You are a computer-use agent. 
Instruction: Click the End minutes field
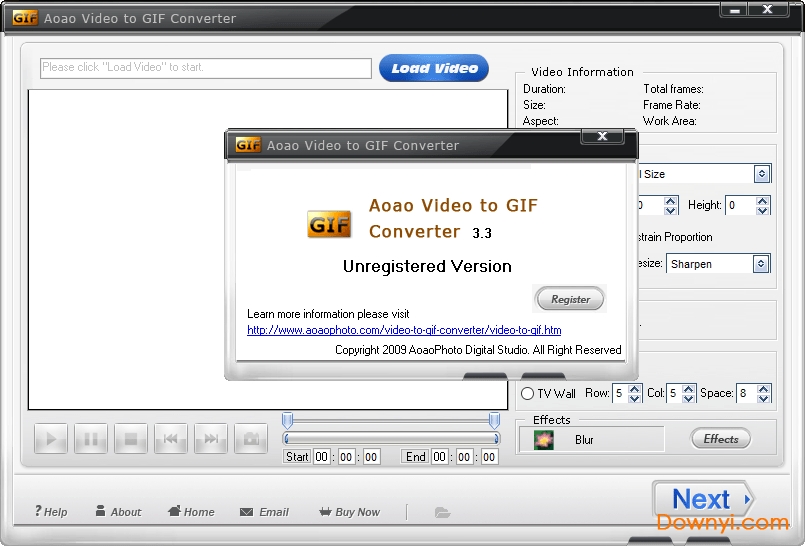click(465, 457)
